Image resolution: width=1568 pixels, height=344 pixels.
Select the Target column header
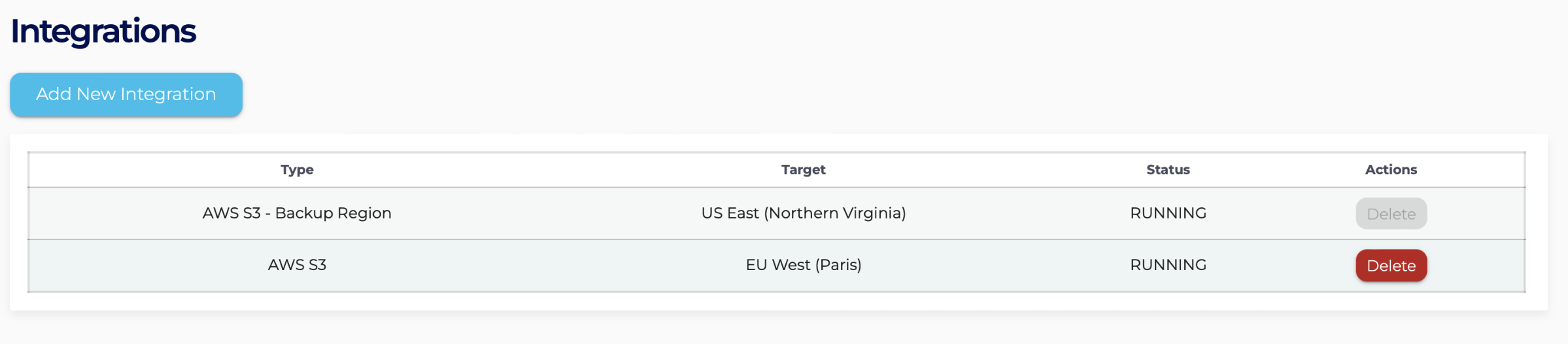(803, 170)
